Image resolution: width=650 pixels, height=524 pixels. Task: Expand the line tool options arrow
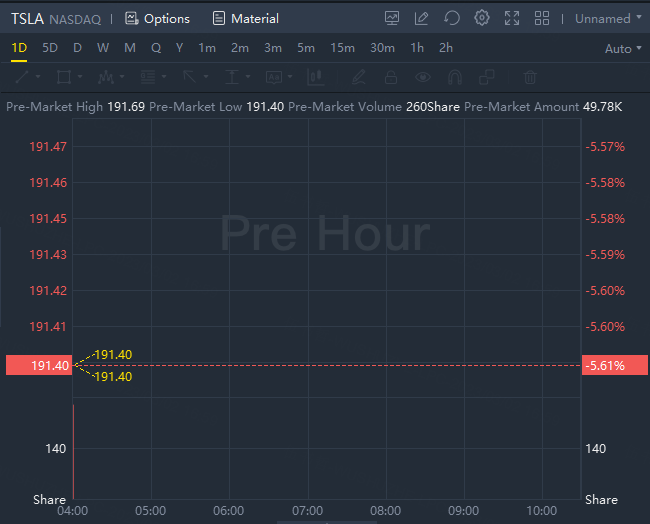coord(38,77)
